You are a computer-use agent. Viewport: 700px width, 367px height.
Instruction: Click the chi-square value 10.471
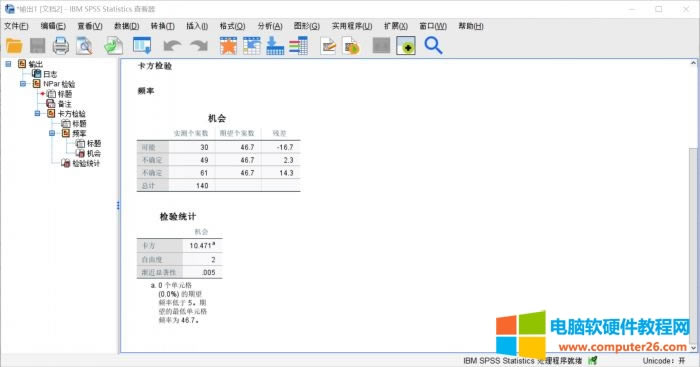coord(202,246)
